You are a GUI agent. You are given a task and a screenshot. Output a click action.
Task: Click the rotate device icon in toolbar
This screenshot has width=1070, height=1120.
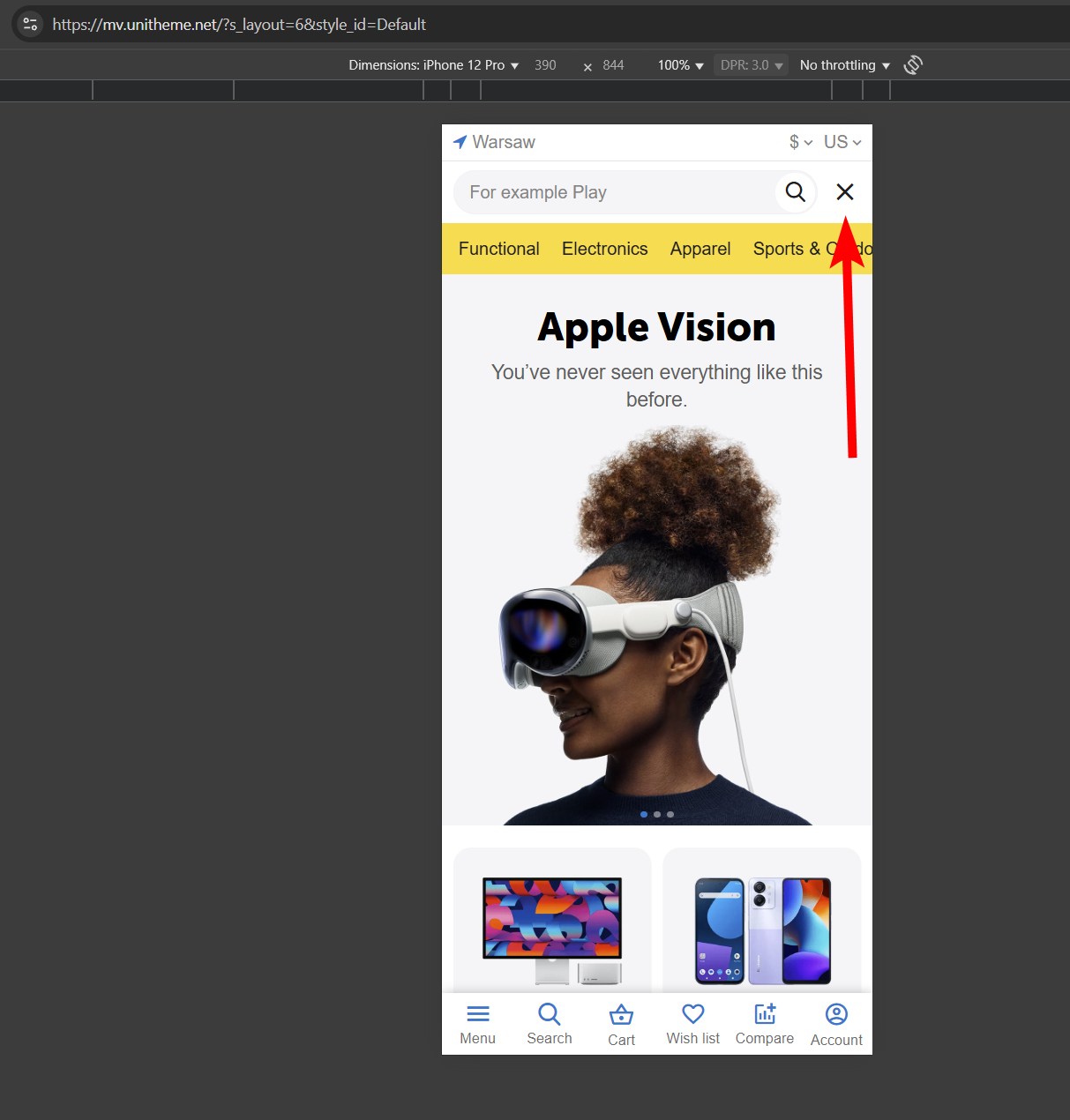[913, 64]
